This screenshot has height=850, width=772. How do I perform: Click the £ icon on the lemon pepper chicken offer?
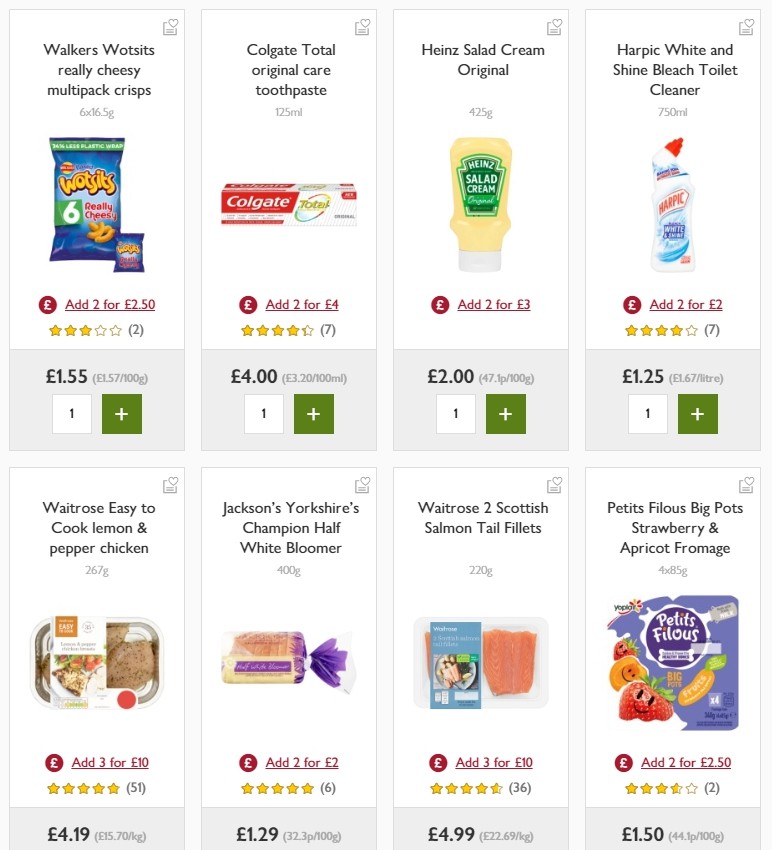click(53, 762)
